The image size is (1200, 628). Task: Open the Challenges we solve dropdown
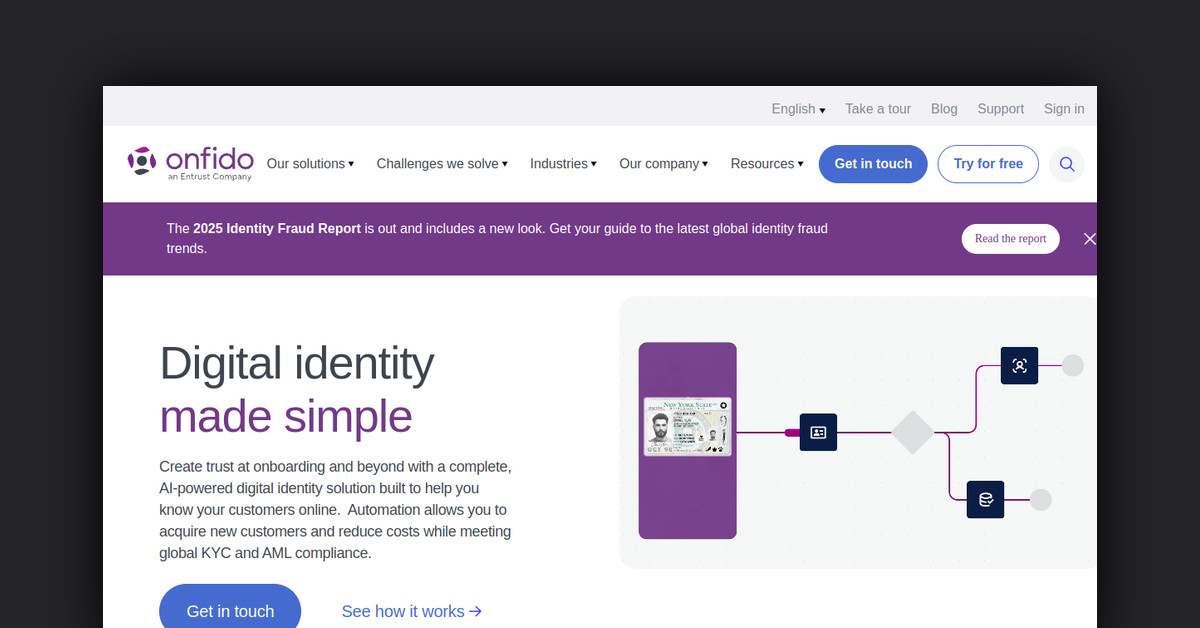pos(441,164)
